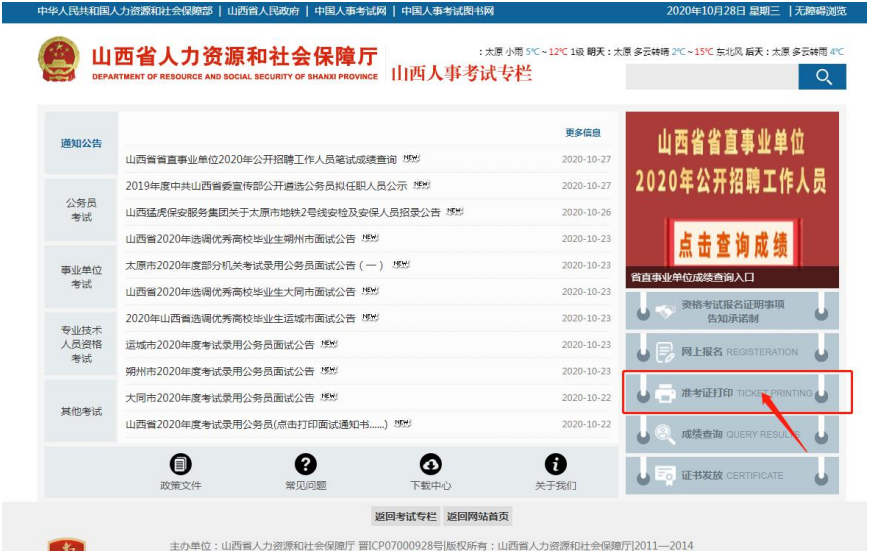This screenshot has height=553, width=870.
Task: Click the blue search magnifier button
Action: (x=822, y=77)
